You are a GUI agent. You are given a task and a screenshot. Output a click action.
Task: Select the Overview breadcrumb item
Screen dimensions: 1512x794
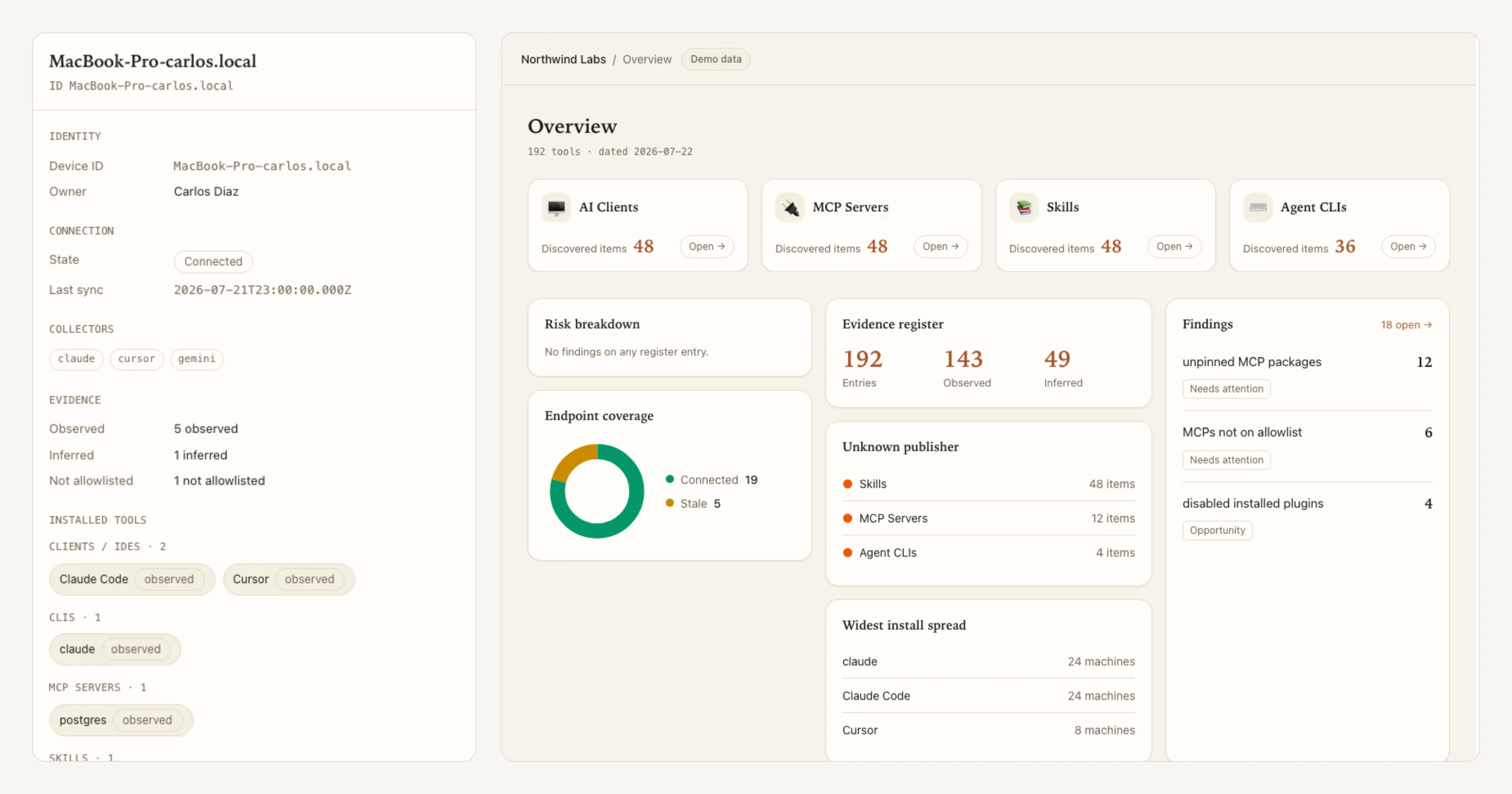point(647,60)
